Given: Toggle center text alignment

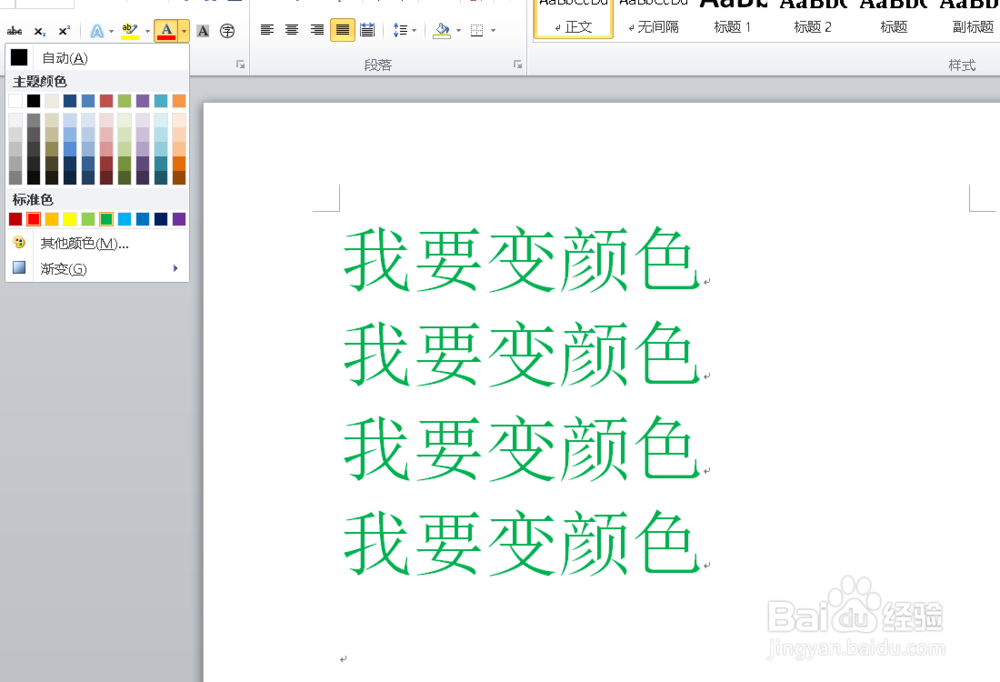Looking at the screenshot, I should click(291, 29).
